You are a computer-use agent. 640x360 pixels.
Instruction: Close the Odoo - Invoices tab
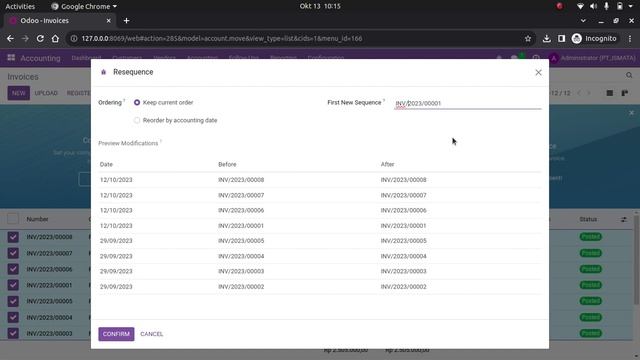click(x=109, y=20)
